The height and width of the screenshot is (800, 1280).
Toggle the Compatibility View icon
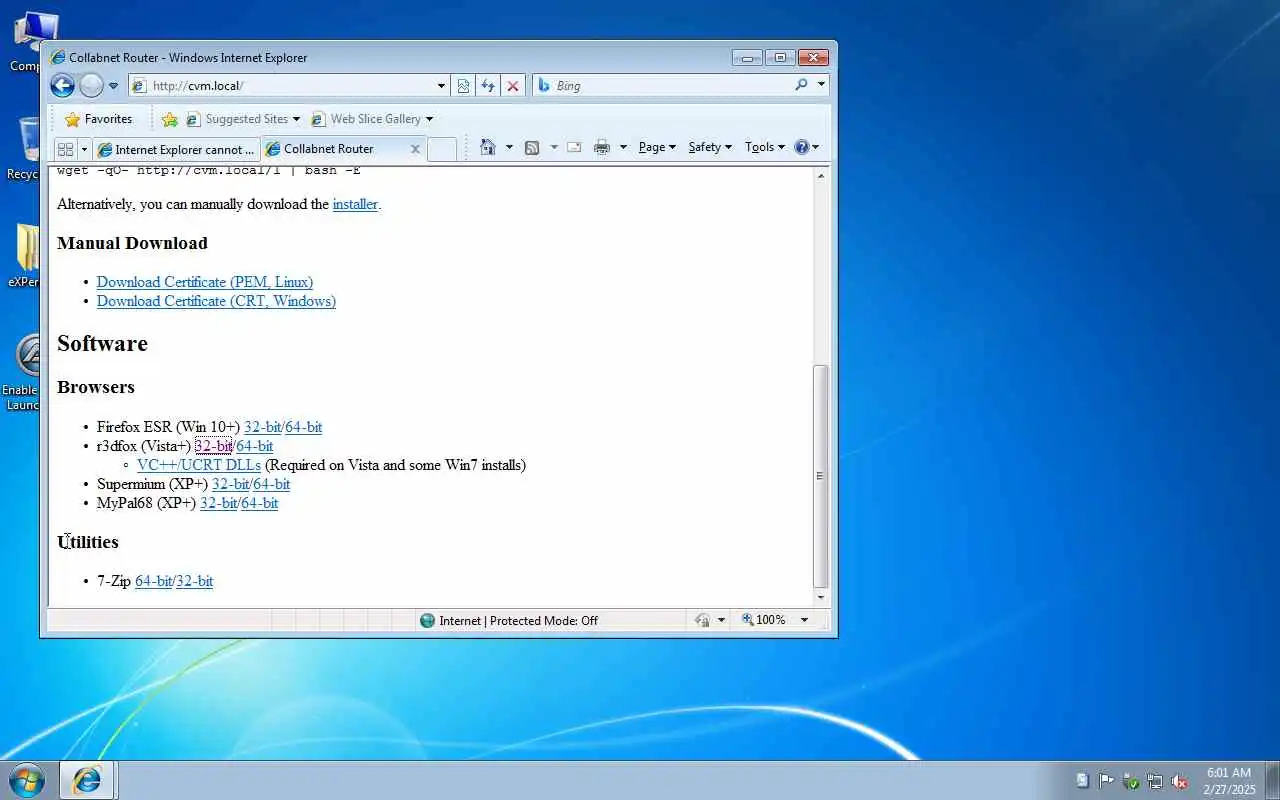pyautogui.click(x=463, y=86)
